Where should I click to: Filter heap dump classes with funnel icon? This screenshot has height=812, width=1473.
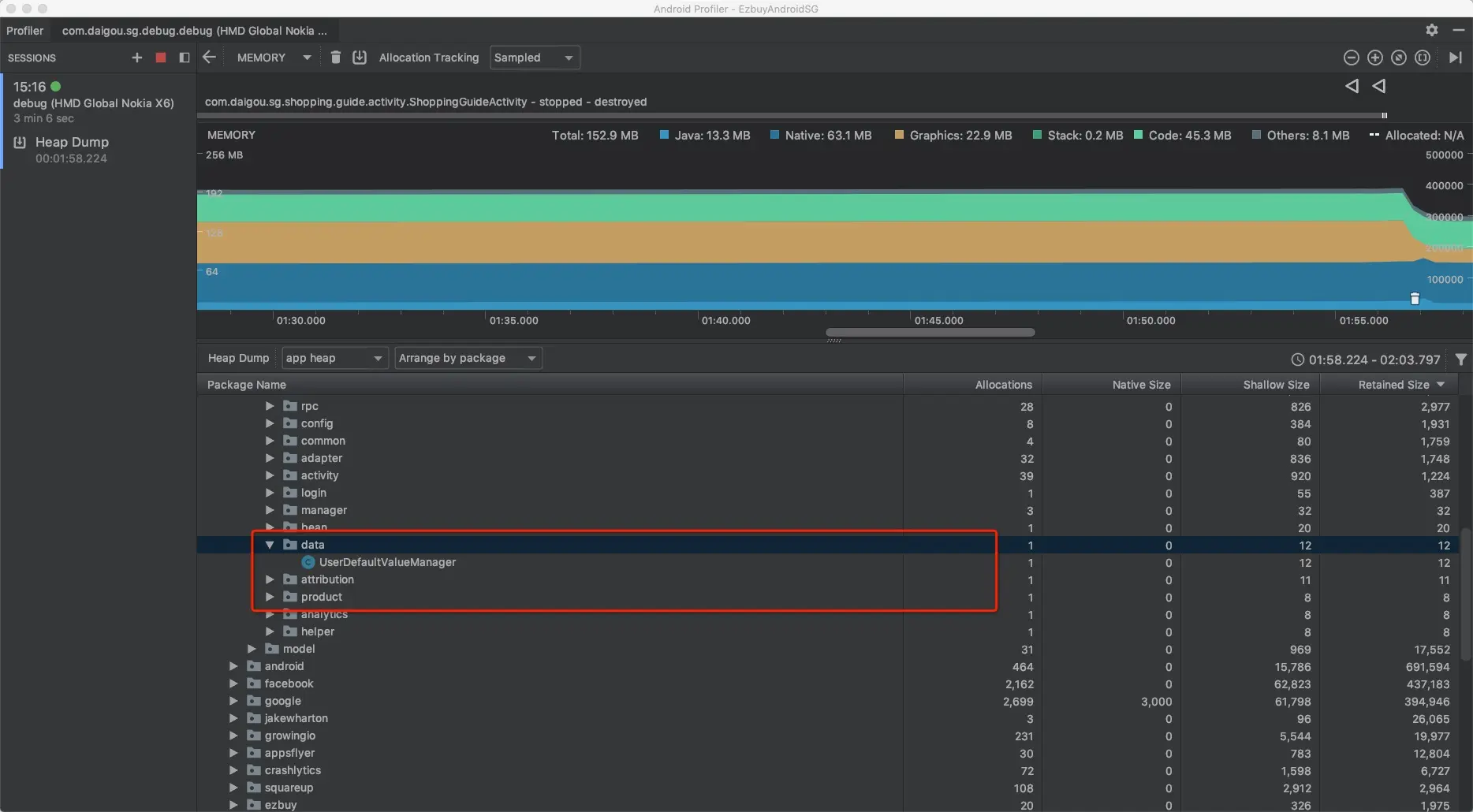(x=1461, y=359)
